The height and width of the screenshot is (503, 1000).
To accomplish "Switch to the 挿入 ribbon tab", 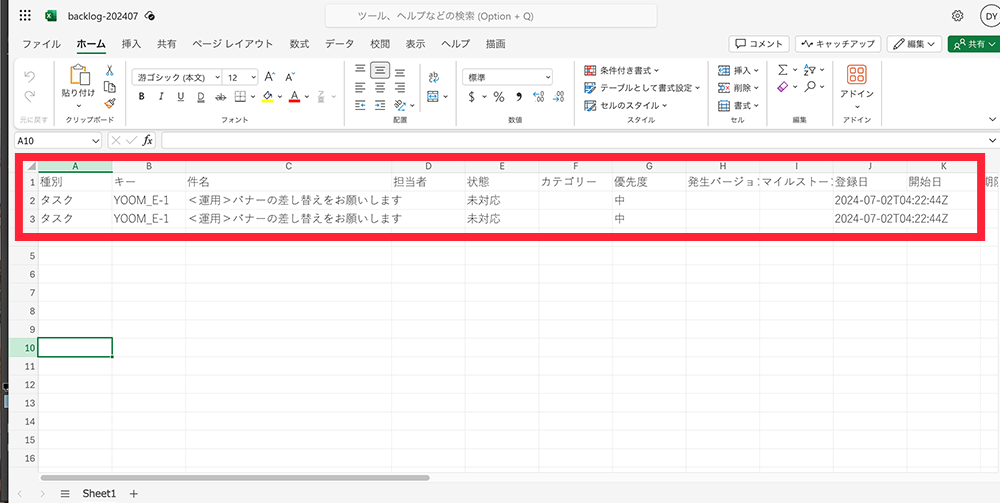I will pos(131,44).
